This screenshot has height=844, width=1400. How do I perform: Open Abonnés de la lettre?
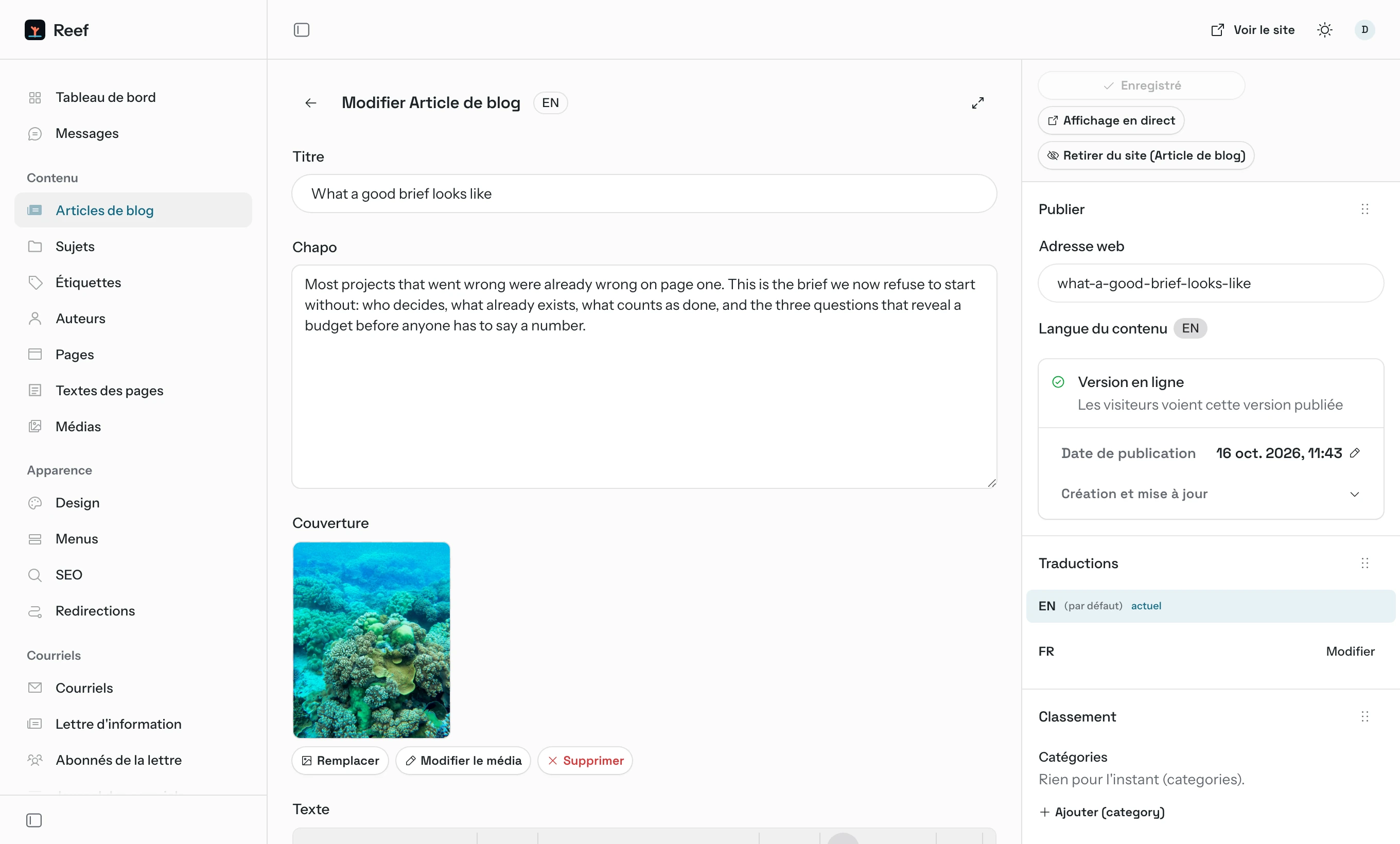tap(133, 760)
